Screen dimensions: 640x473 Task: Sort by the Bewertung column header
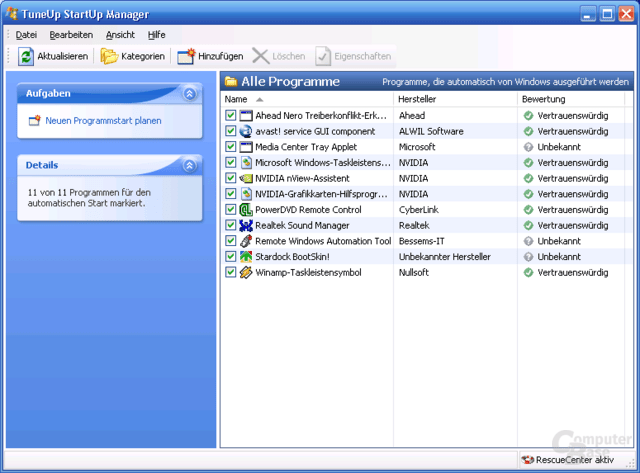click(x=571, y=99)
